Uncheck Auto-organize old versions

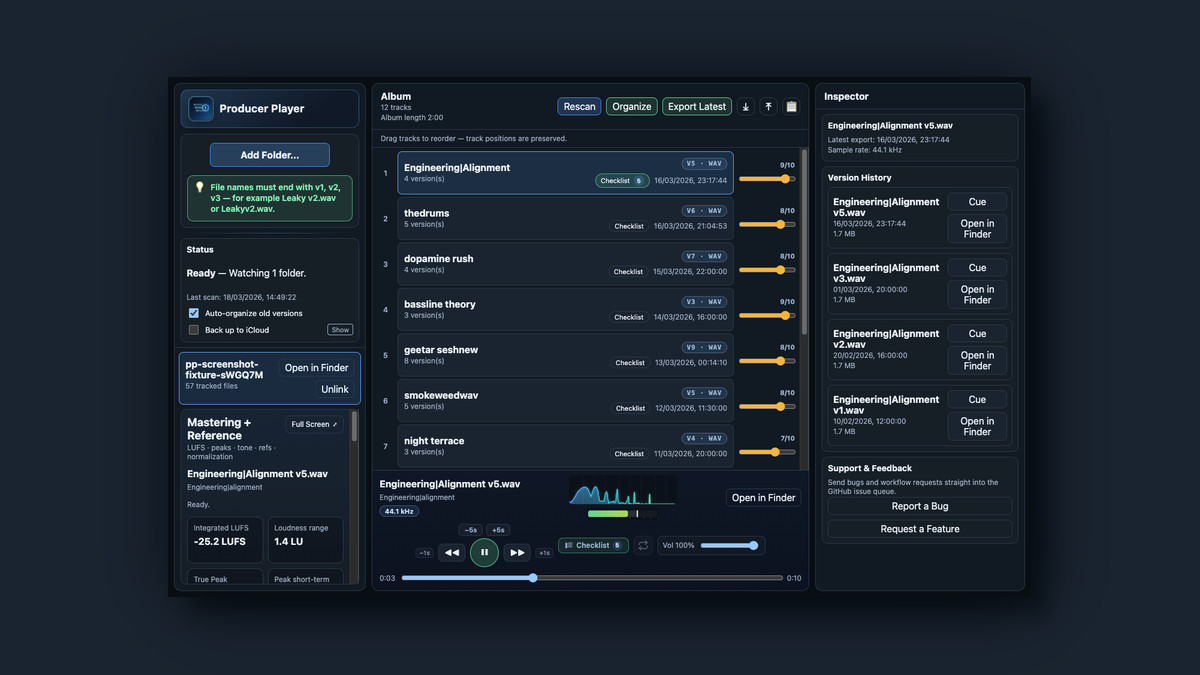(x=194, y=313)
